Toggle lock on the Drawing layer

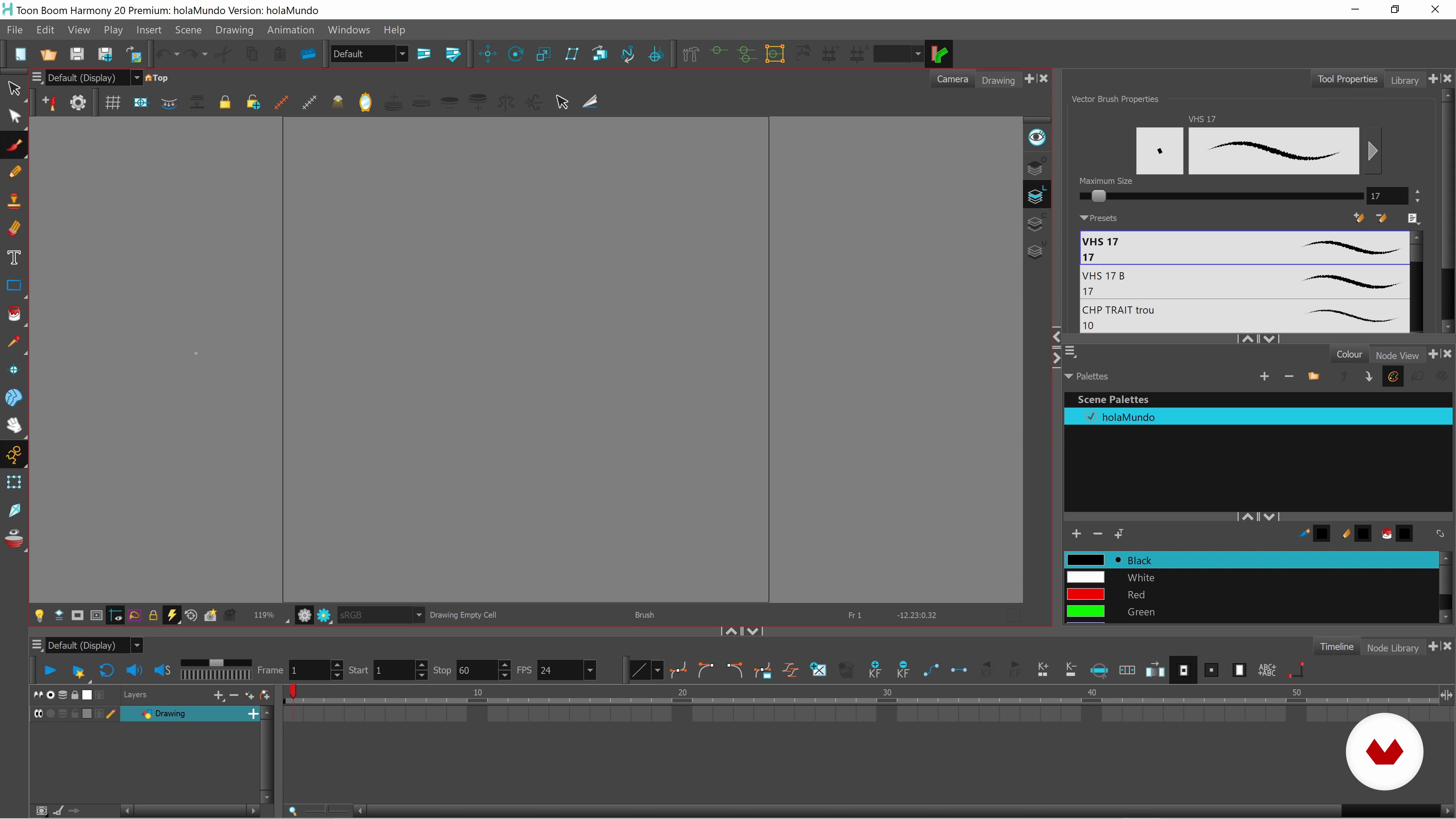coord(75,713)
